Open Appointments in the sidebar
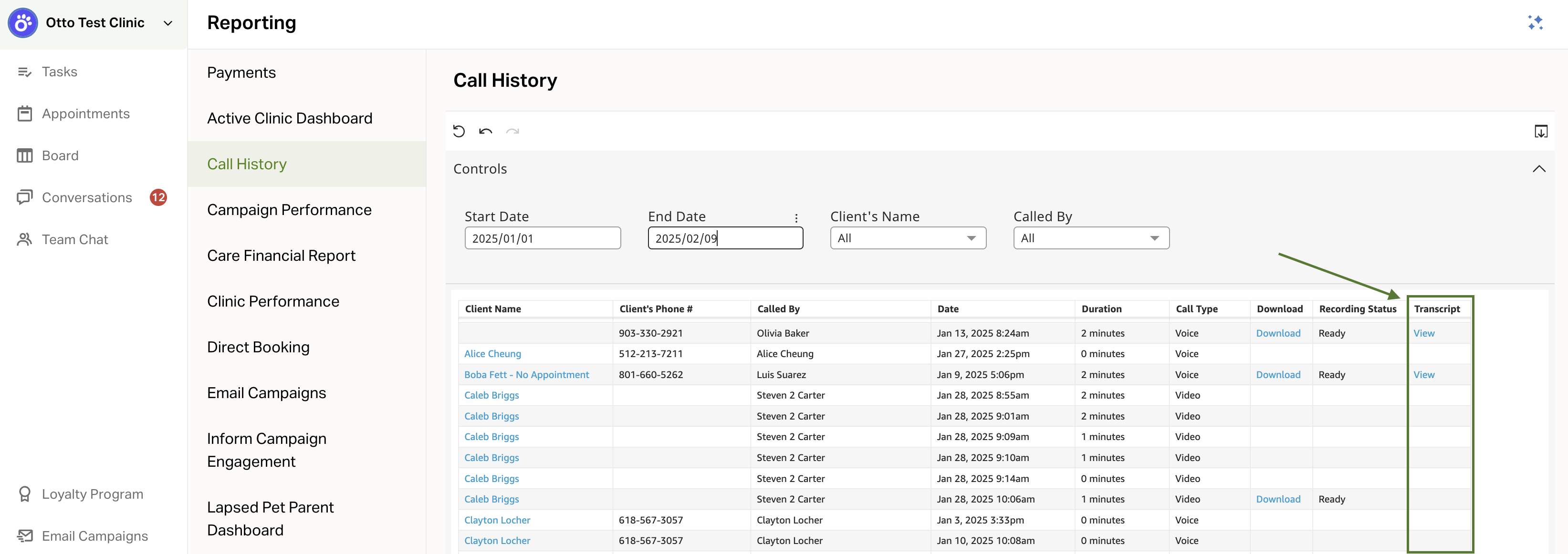The height and width of the screenshot is (554, 1568). click(x=86, y=114)
